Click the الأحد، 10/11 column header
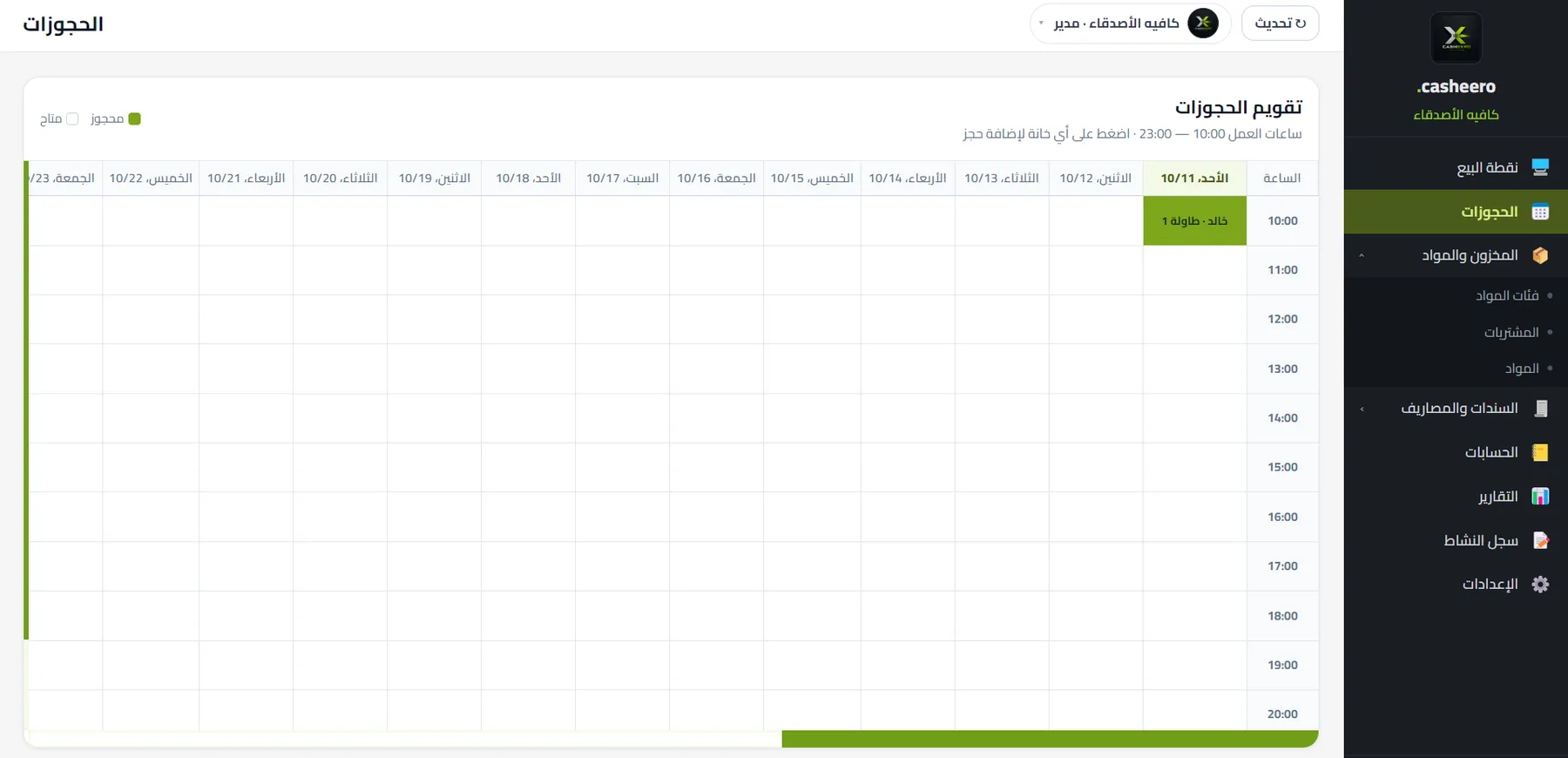Screen dimensions: 1568x758 [x=1194, y=178]
